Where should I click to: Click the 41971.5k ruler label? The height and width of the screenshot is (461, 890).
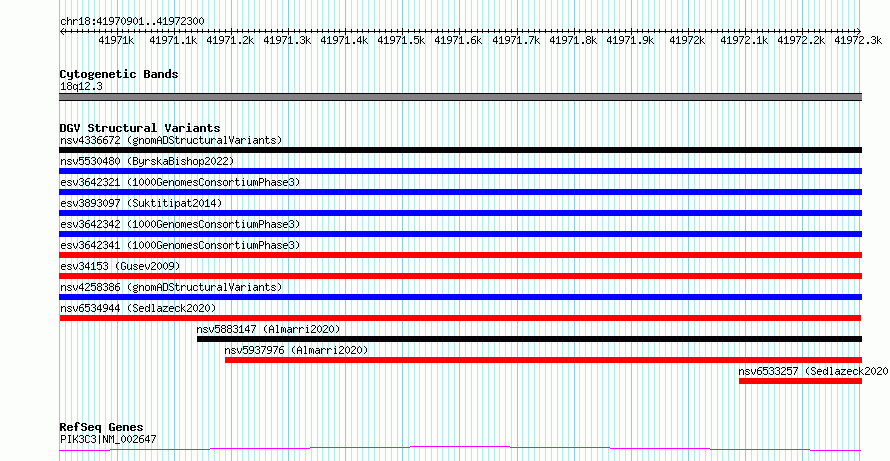(x=401, y=40)
